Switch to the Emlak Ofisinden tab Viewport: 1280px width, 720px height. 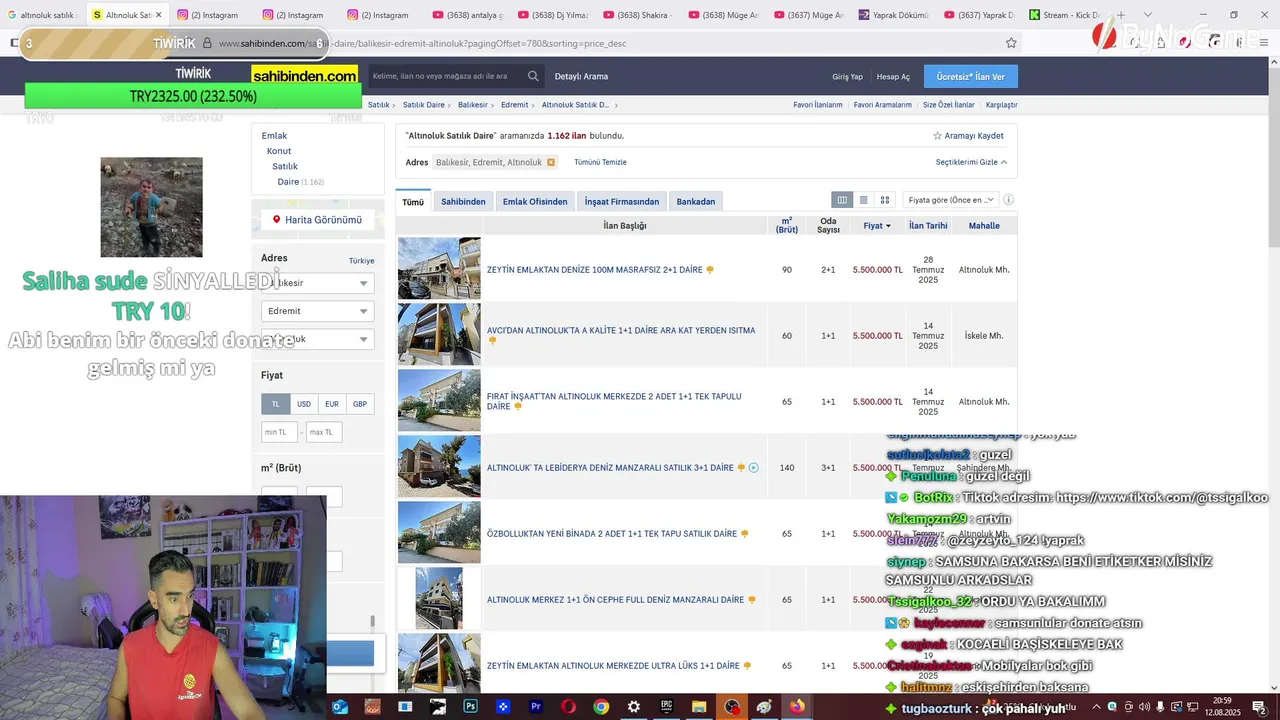535,202
